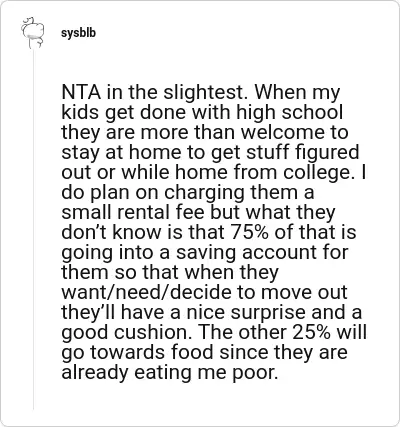Open the Reddit snoo avatar of sysblb
This screenshot has height=427, width=400.
click(x=33, y=33)
